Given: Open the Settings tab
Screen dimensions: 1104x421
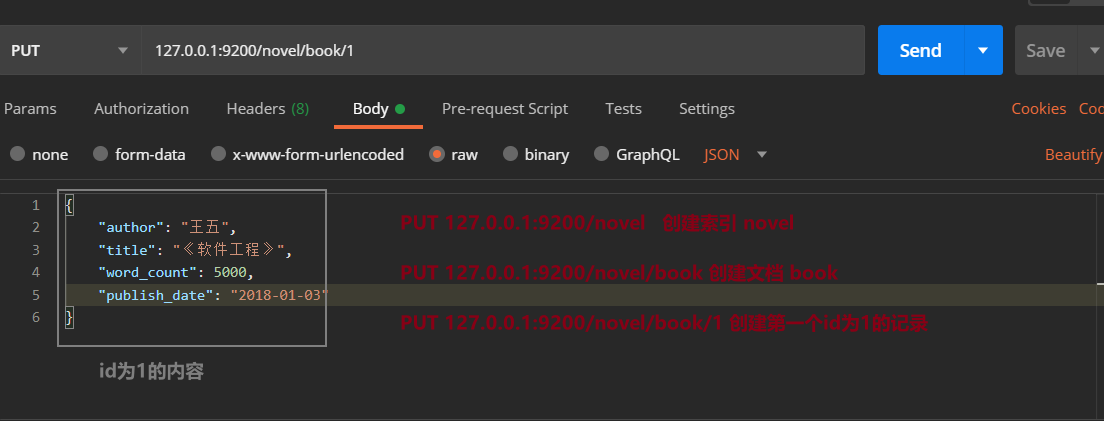Looking at the screenshot, I should (707, 109).
